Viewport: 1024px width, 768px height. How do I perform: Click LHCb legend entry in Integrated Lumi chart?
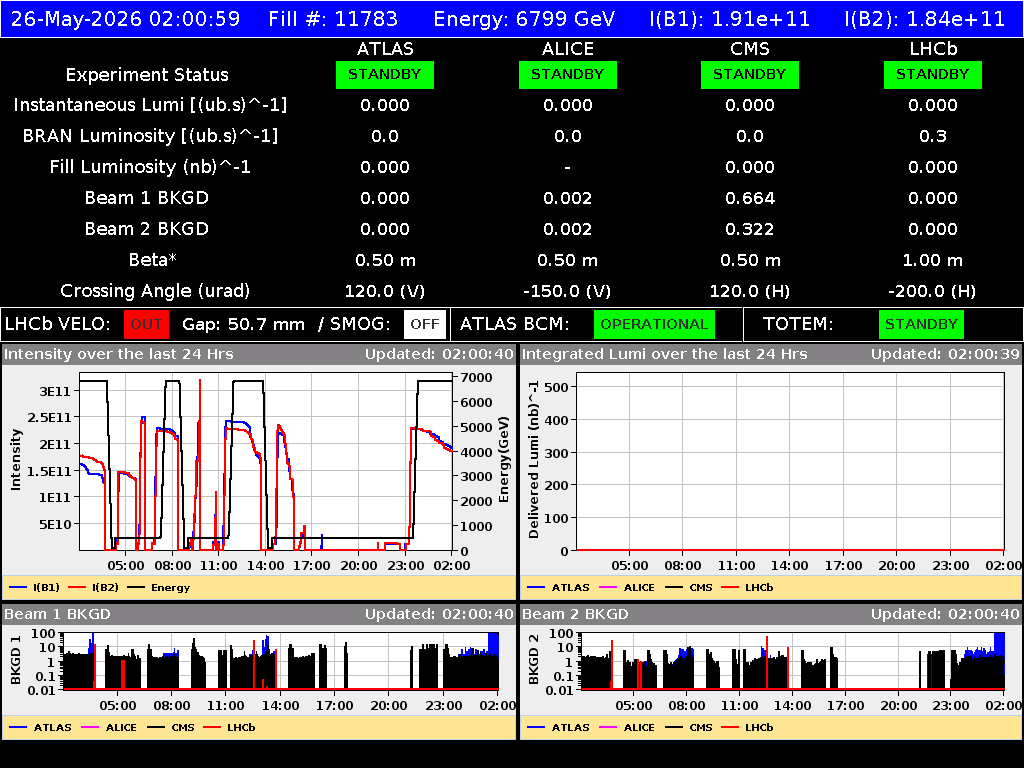point(748,587)
